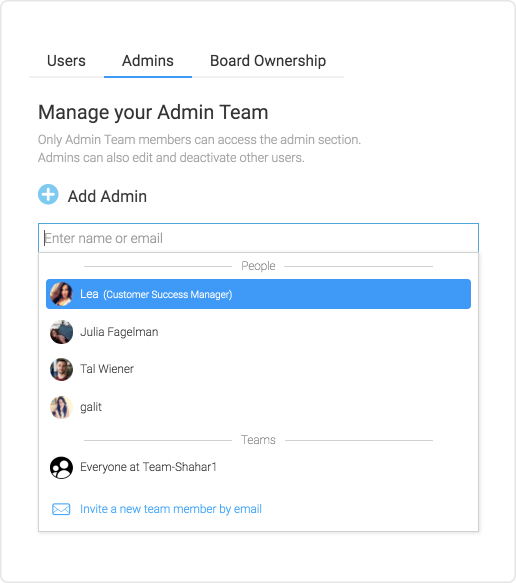
Task: Click Lea's profile avatar
Action: coord(61,294)
